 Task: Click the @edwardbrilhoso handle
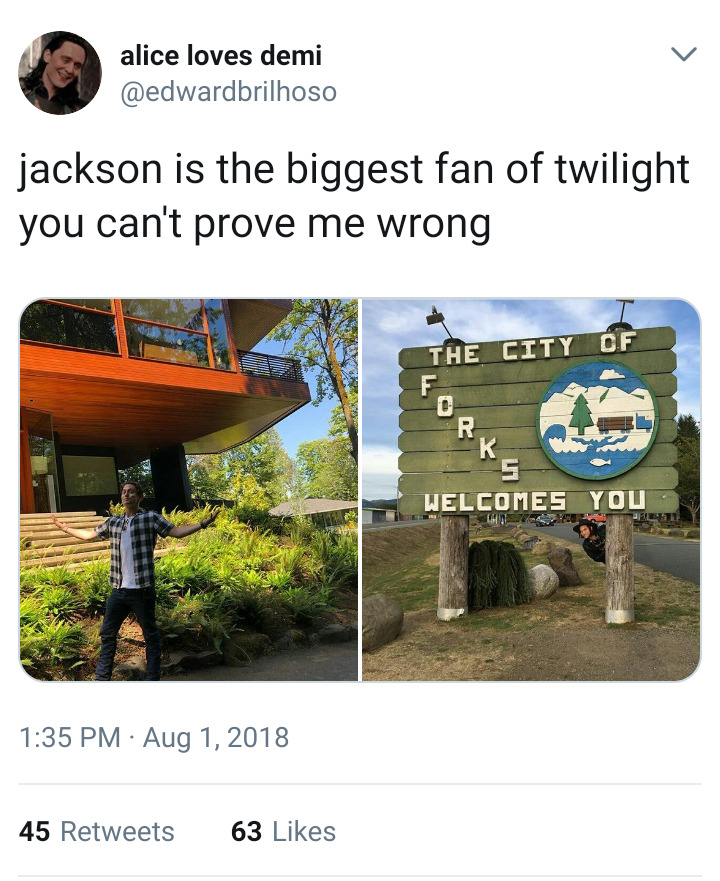tap(228, 92)
